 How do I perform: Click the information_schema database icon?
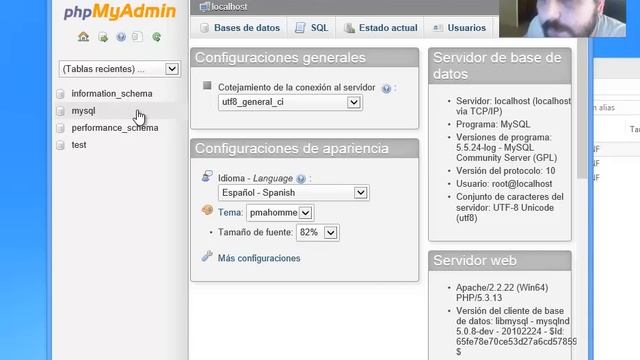(60, 94)
